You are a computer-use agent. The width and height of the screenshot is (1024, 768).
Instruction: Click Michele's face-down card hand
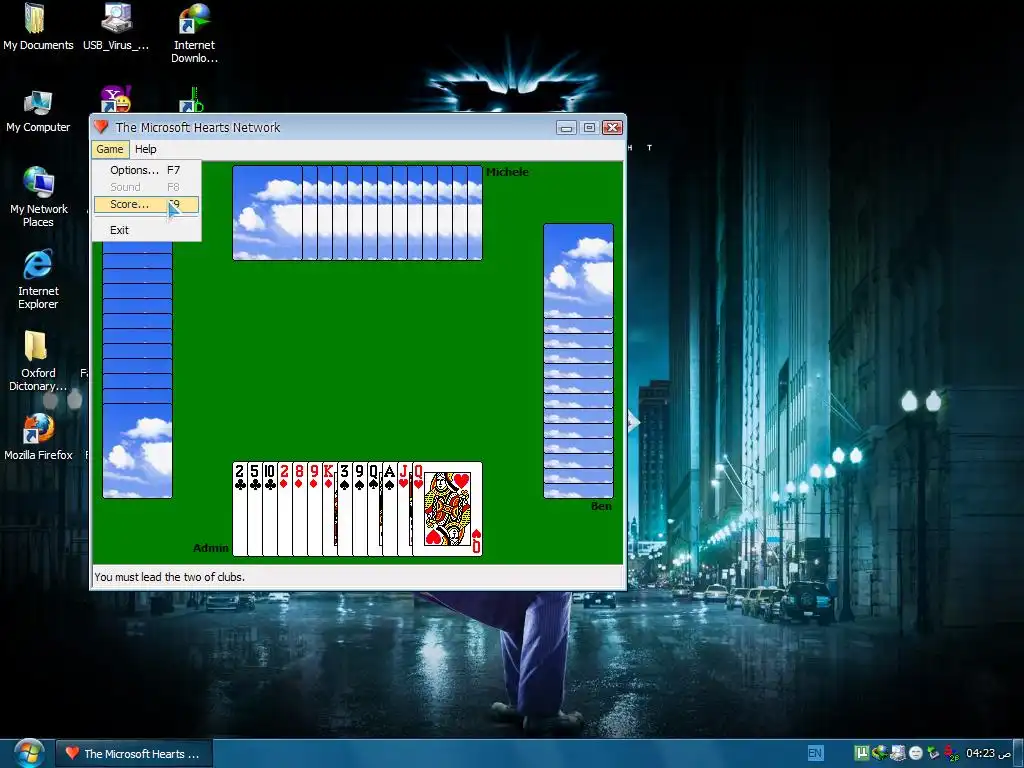(357, 213)
